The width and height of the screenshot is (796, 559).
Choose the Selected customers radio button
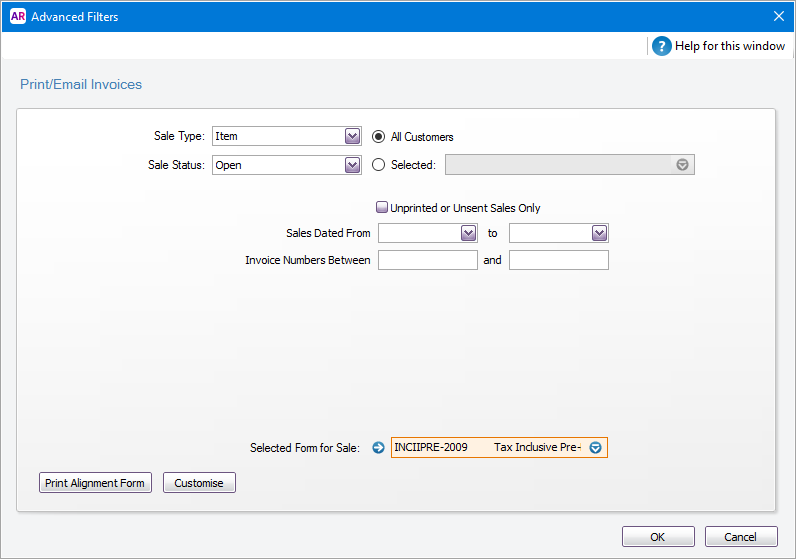(x=379, y=165)
